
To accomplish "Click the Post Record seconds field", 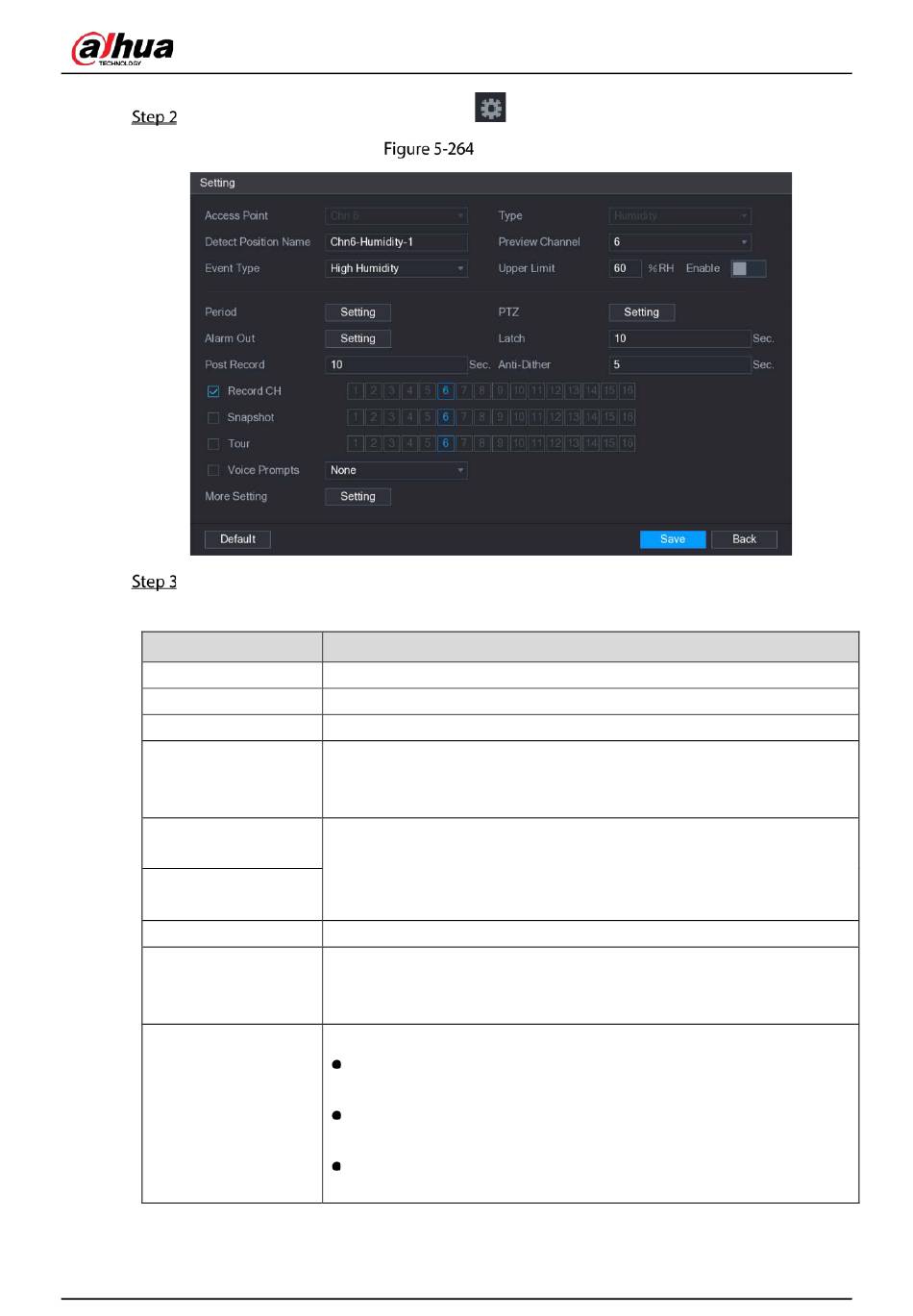I will (396, 364).
